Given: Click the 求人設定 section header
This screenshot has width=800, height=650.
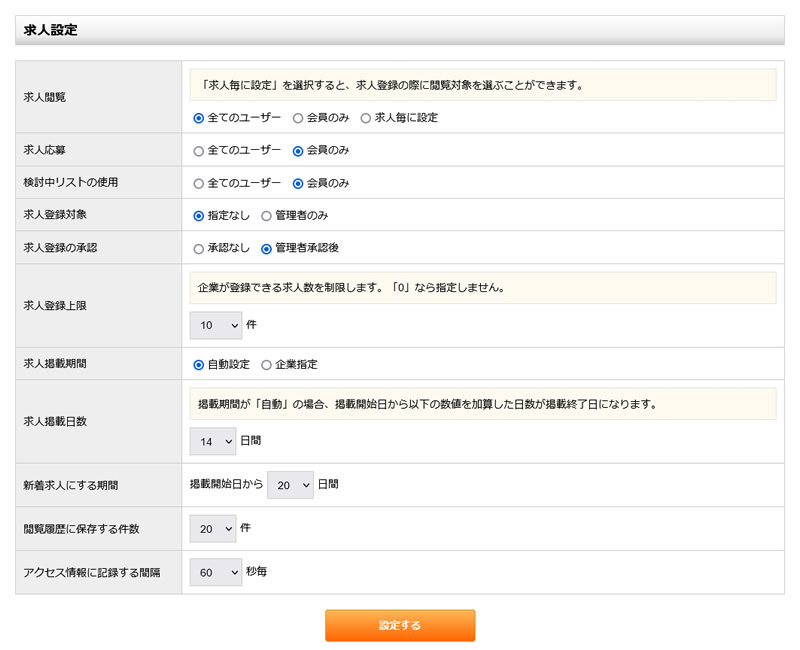Looking at the screenshot, I should pyautogui.click(x=51, y=31).
